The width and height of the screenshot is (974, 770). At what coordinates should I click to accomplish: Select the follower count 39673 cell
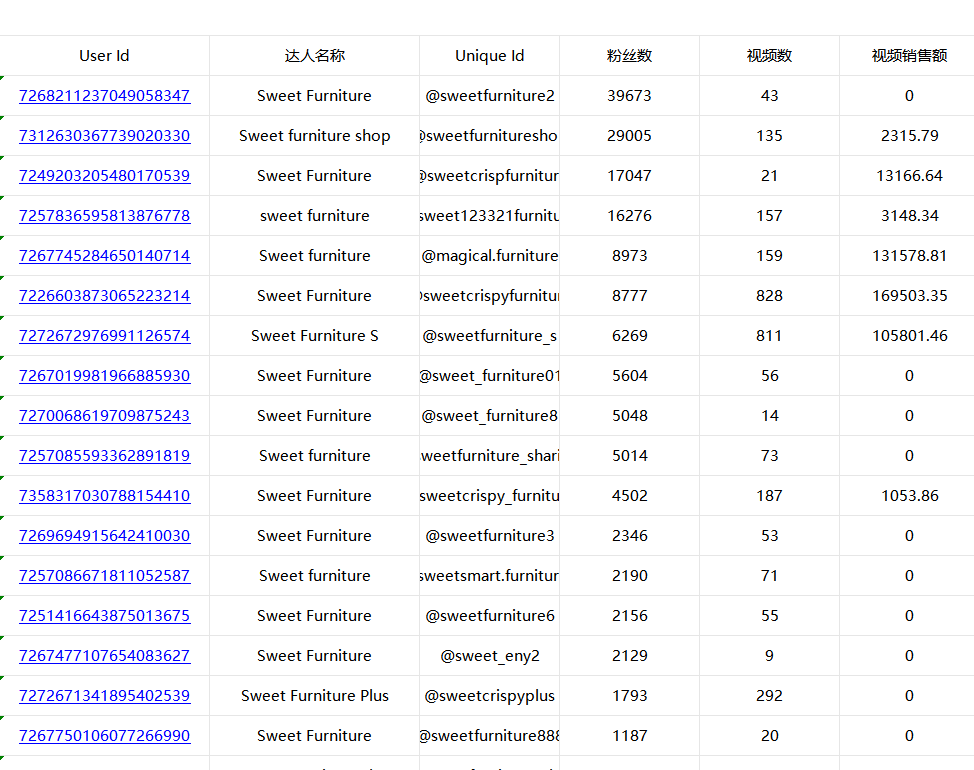tap(629, 96)
